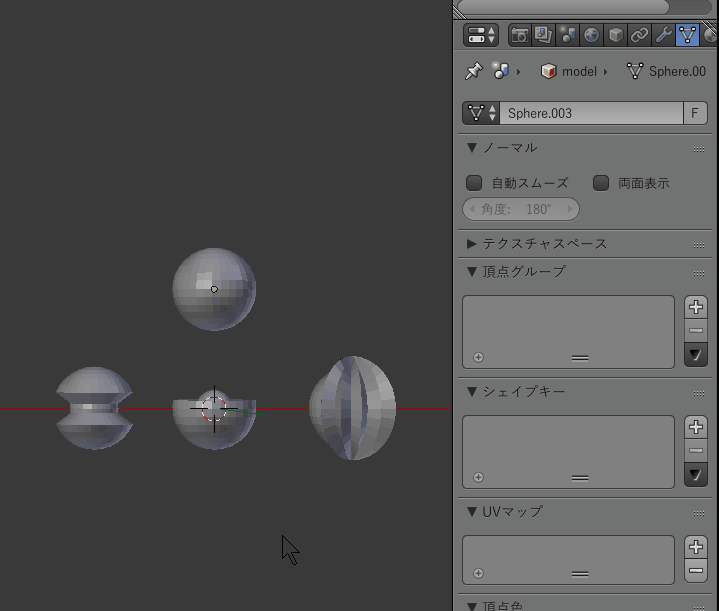Increase 角度 with the right arrow

pyautogui.click(x=570, y=209)
